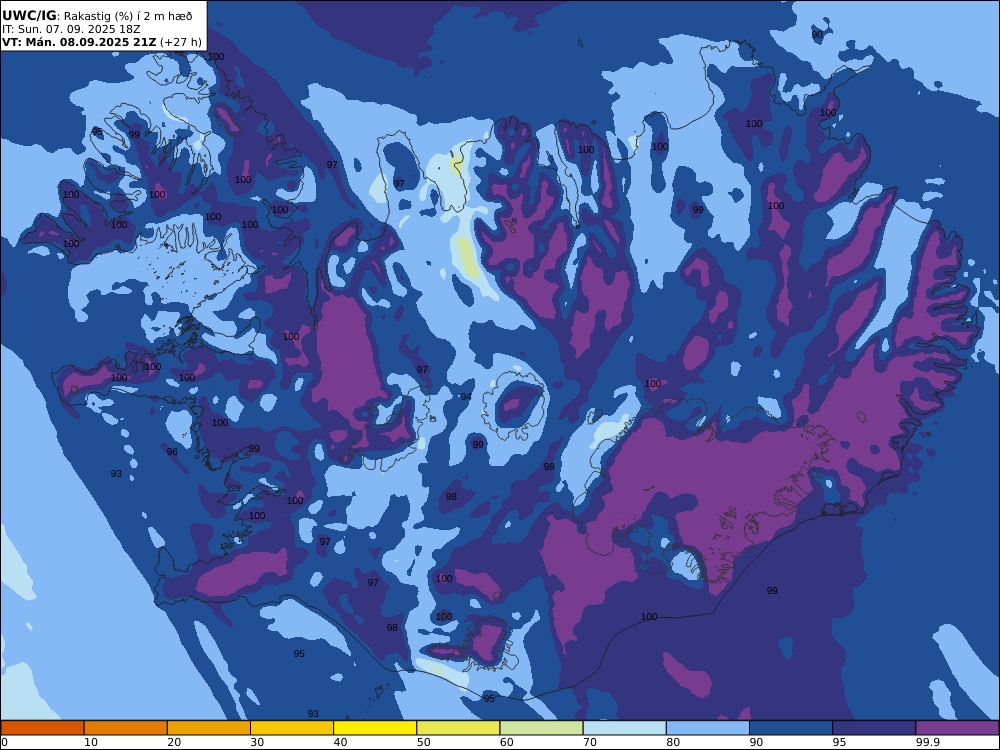Click the legend tick label '30'
This screenshot has height=750, width=1000.
tap(258, 742)
